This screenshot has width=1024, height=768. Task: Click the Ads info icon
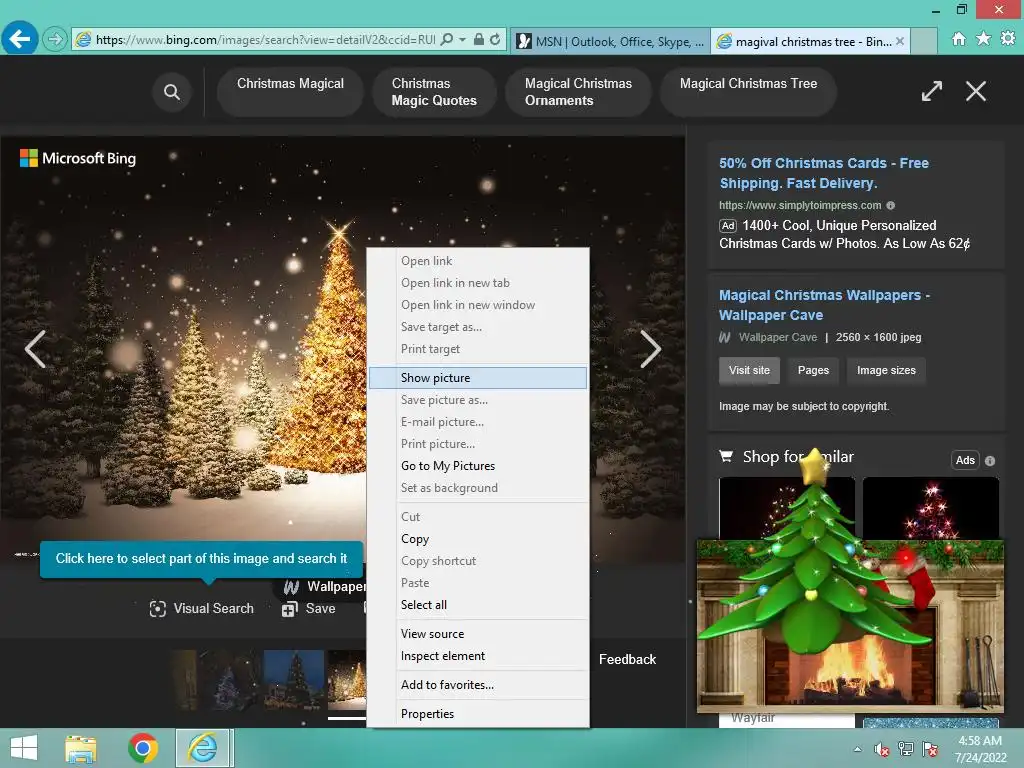click(x=990, y=460)
